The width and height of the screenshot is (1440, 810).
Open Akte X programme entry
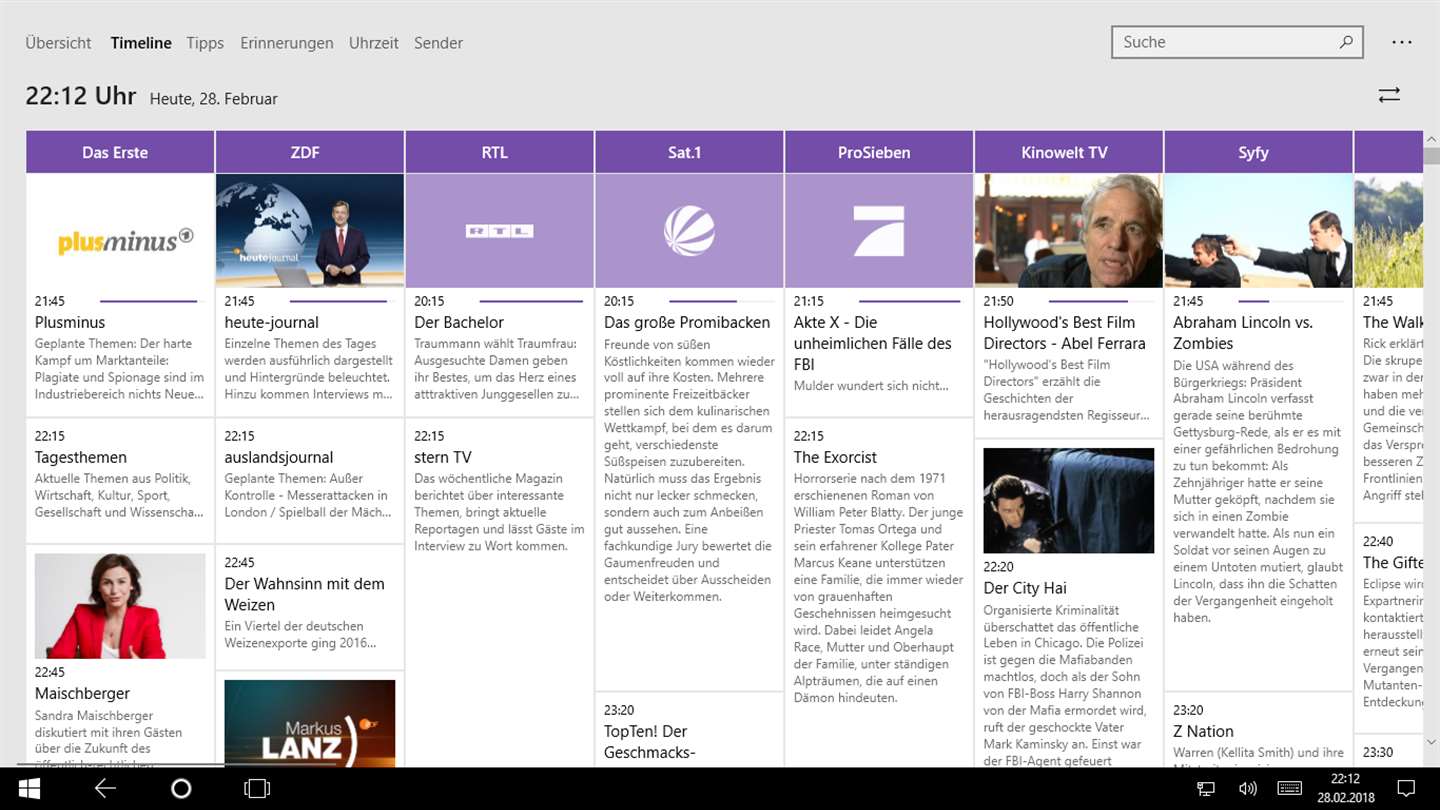pyautogui.click(x=879, y=352)
